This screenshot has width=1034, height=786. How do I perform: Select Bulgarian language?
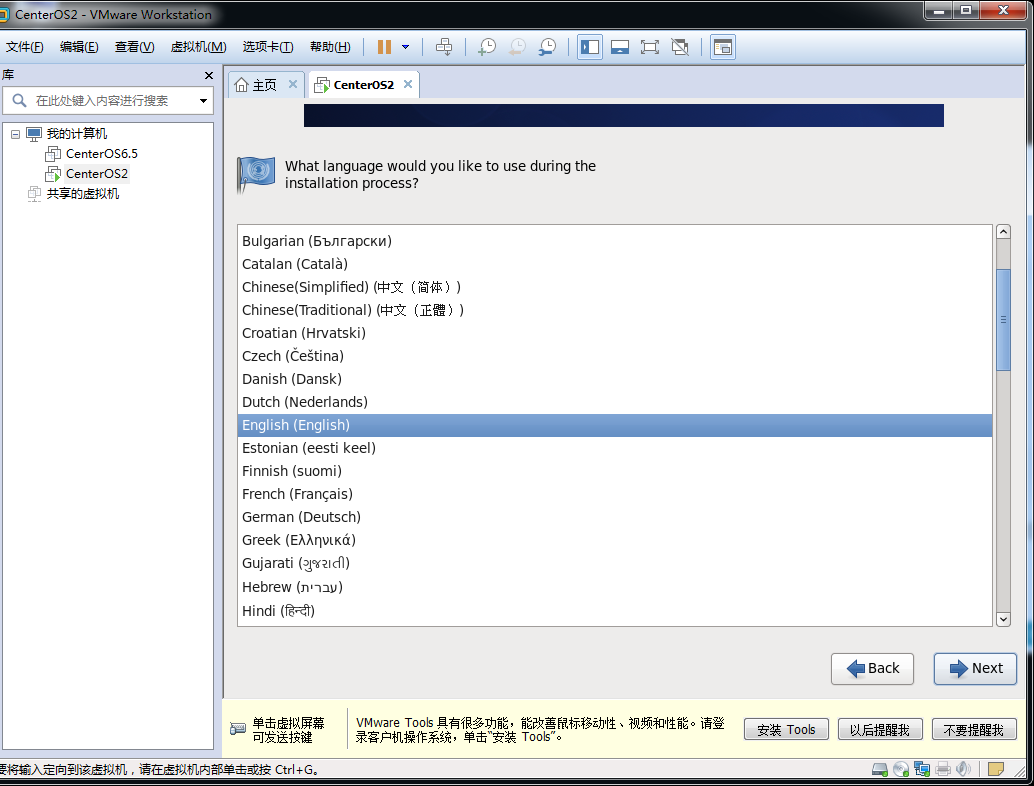pos(615,241)
